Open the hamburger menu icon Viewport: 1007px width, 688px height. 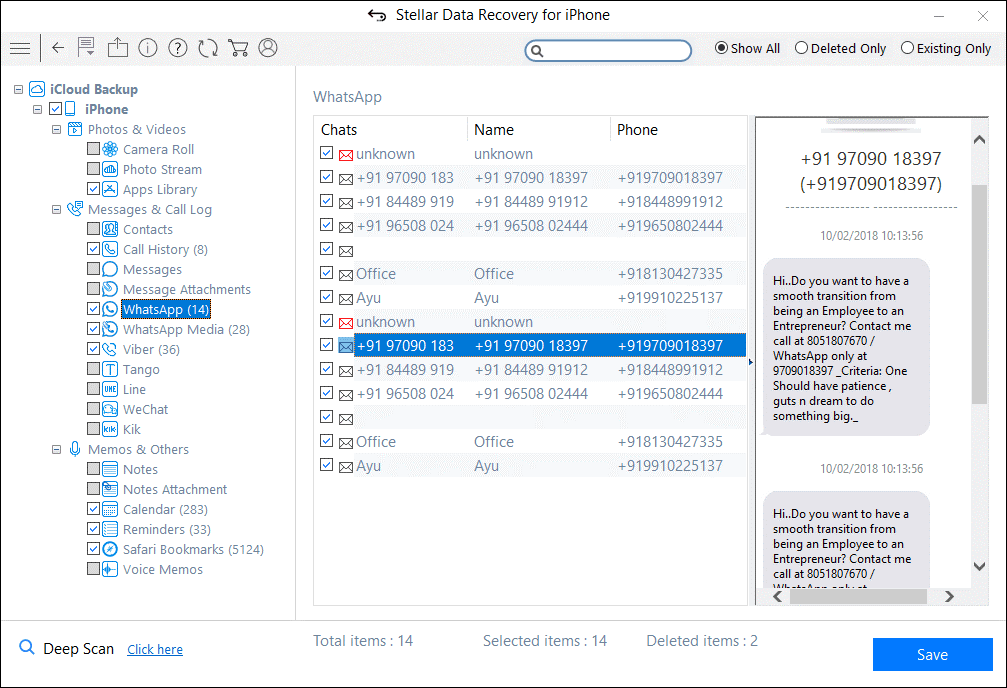20,48
